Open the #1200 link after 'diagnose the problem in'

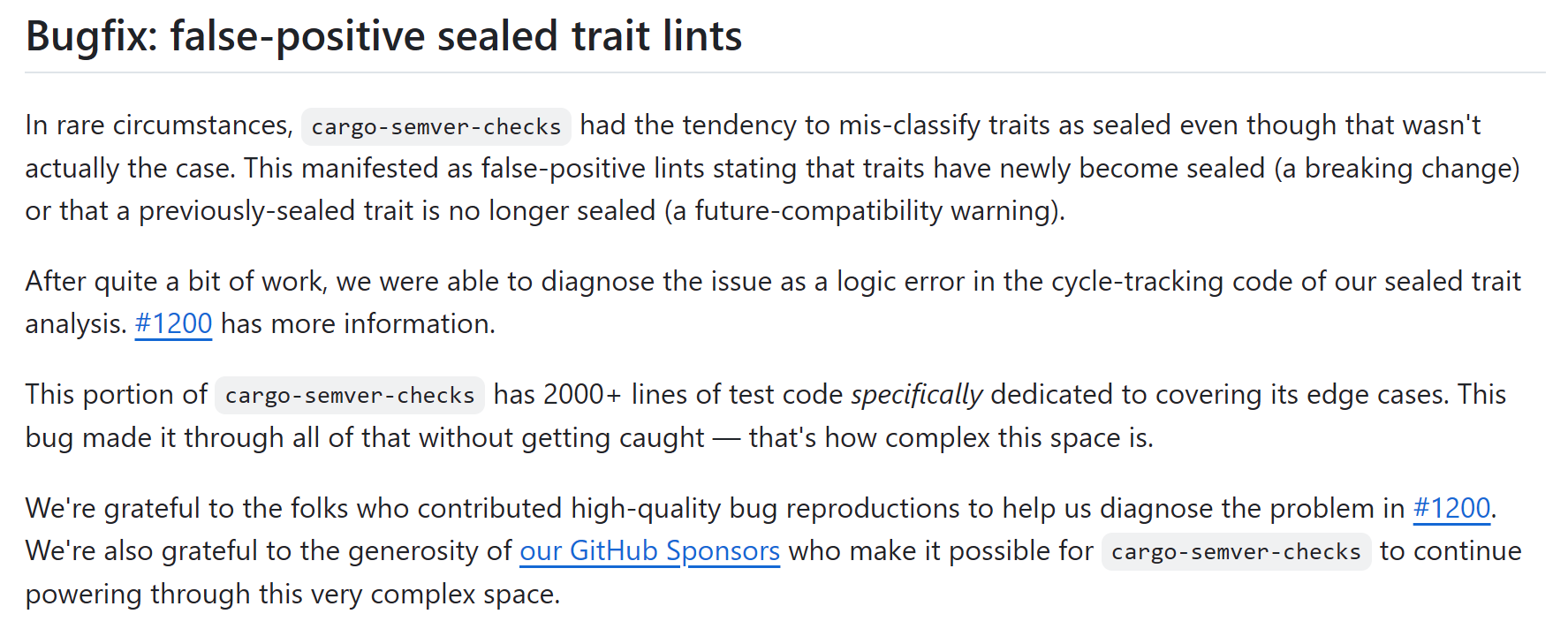1451,509
